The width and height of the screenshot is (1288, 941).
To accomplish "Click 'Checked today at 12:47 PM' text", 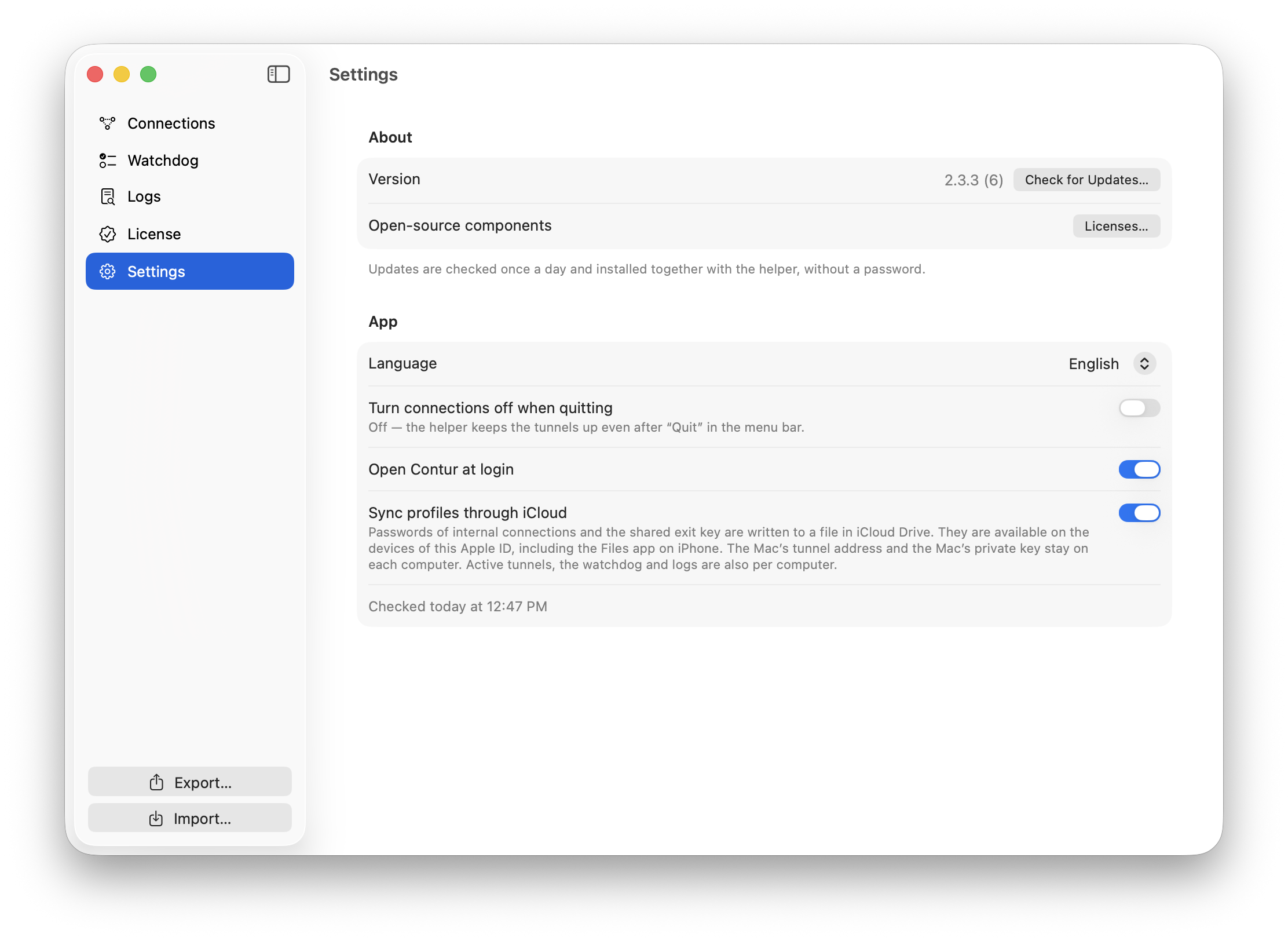I will pyautogui.click(x=458, y=607).
